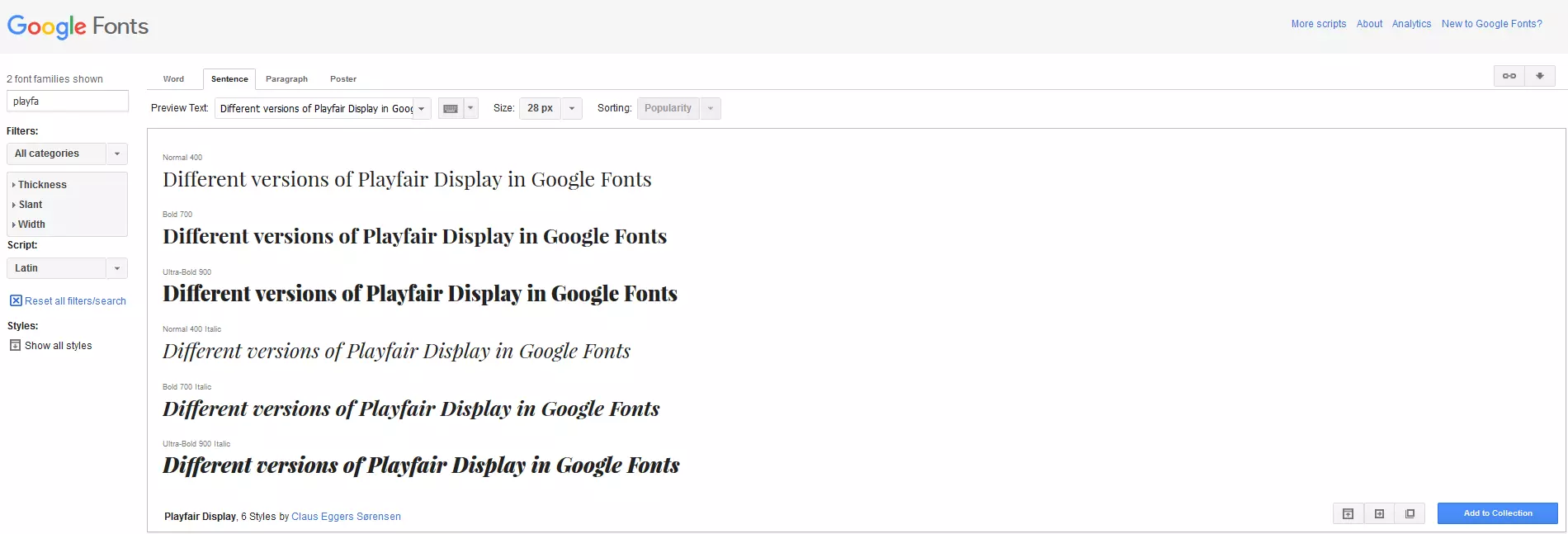Click Add to Collection button
Viewport: 1568px width, 534px height.
[x=1498, y=513]
